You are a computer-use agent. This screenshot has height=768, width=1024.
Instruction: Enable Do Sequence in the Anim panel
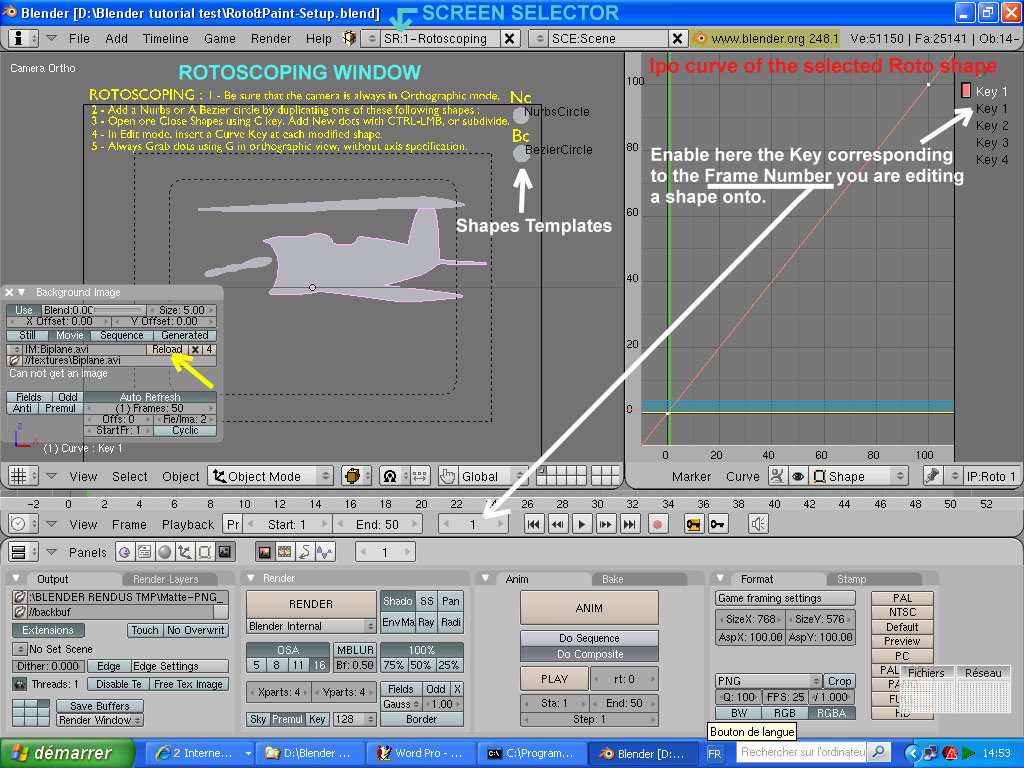[x=589, y=638]
